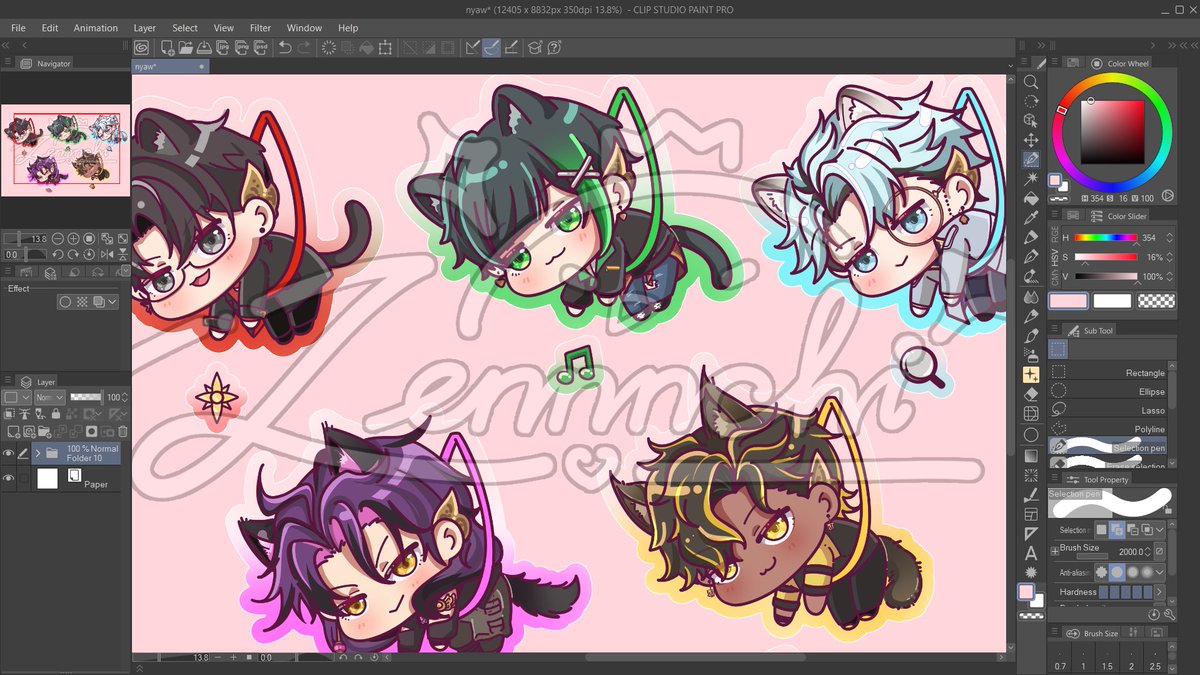Open the Effect panel dropdown arrow
The height and width of the screenshot is (675, 1200).
pyautogui.click(x=112, y=301)
